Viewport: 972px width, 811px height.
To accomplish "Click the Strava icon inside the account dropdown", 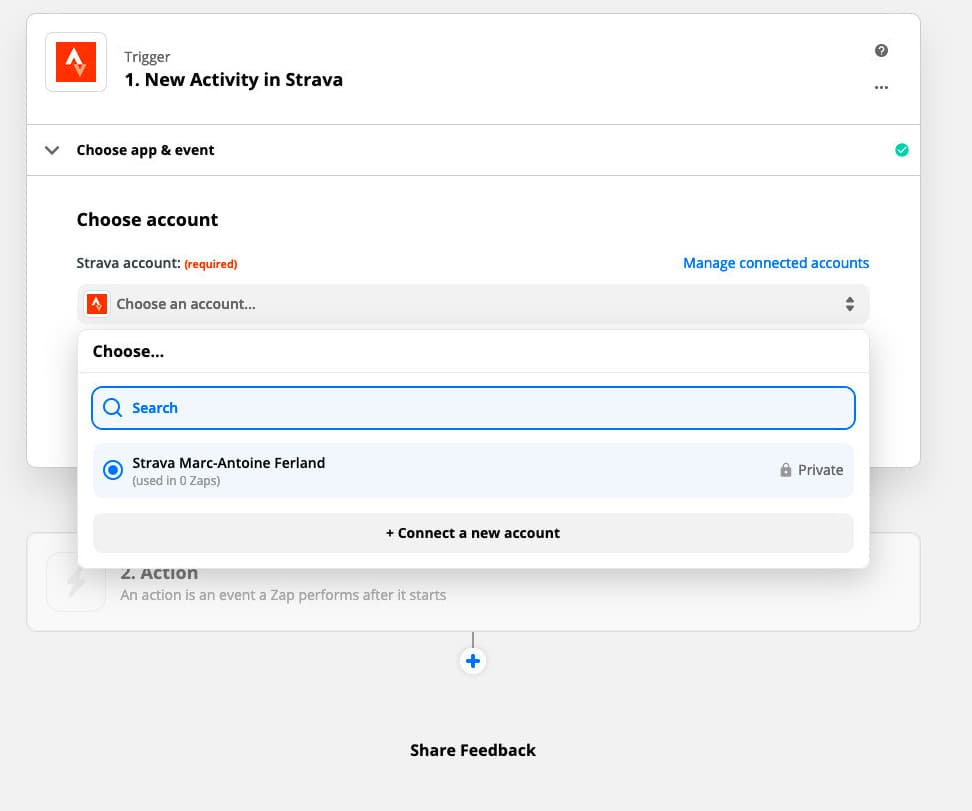I will pyautogui.click(x=96, y=303).
